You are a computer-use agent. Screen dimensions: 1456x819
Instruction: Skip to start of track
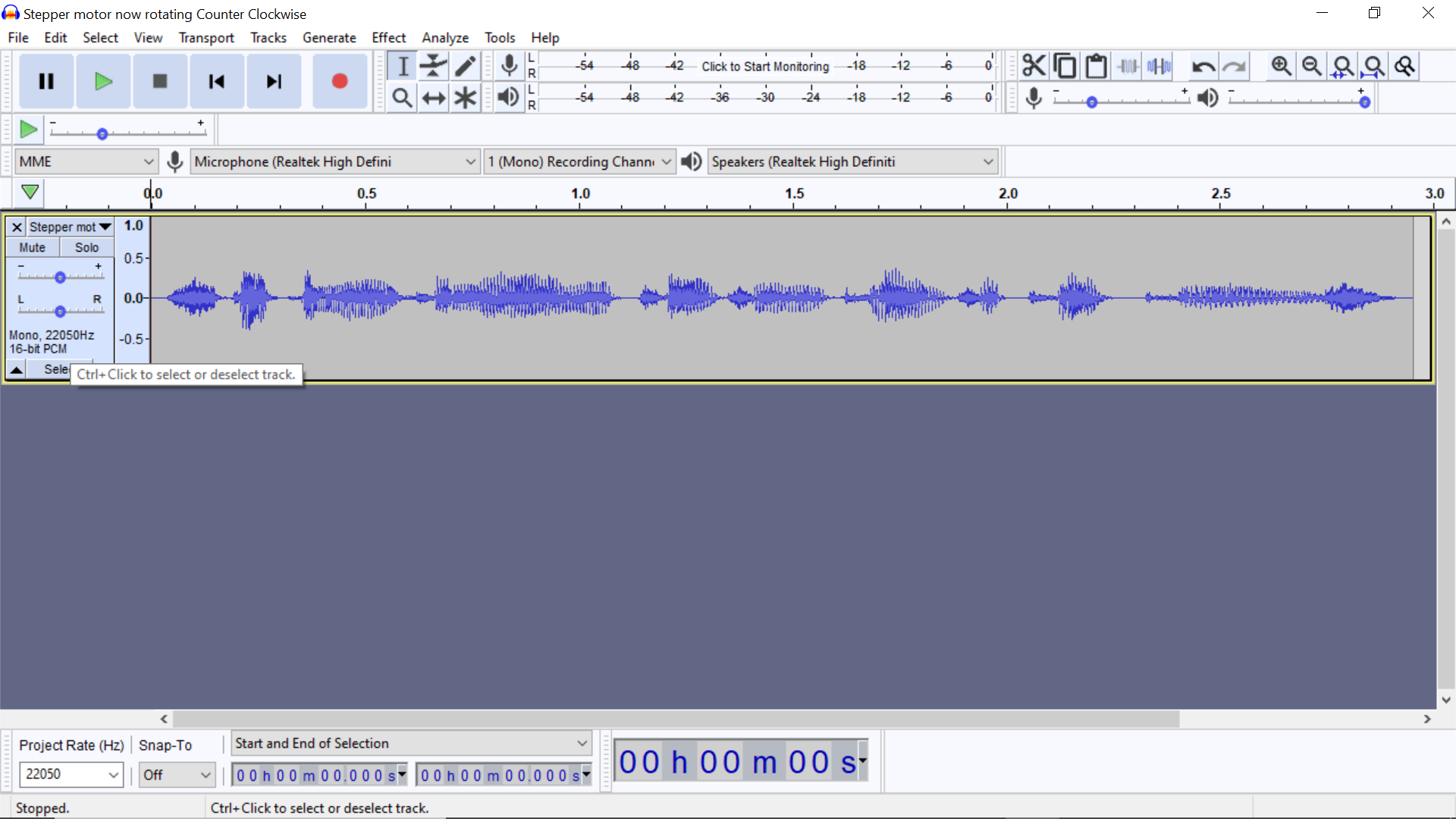[x=217, y=81]
